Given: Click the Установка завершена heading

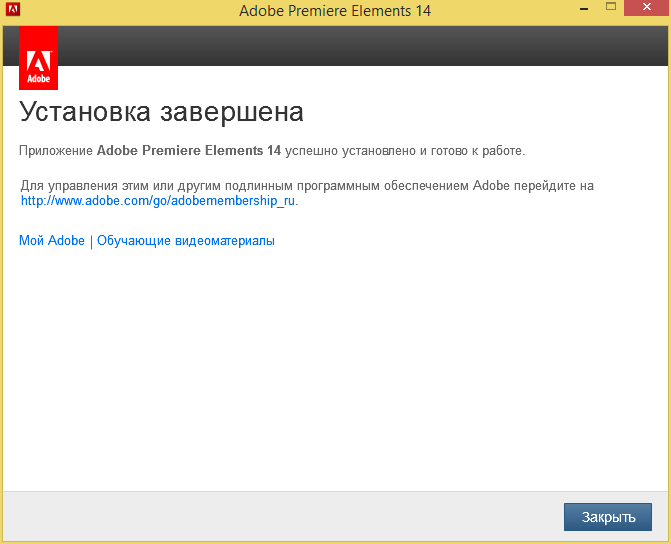Looking at the screenshot, I should click(161, 112).
